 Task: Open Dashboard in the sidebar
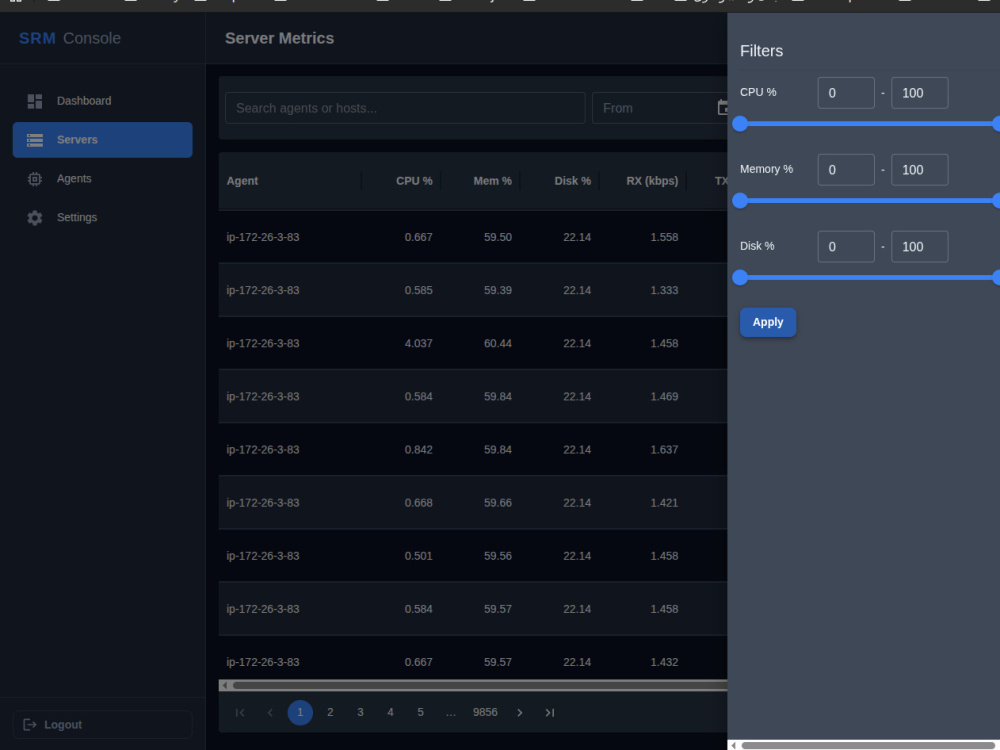pyautogui.click(x=103, y=101)
